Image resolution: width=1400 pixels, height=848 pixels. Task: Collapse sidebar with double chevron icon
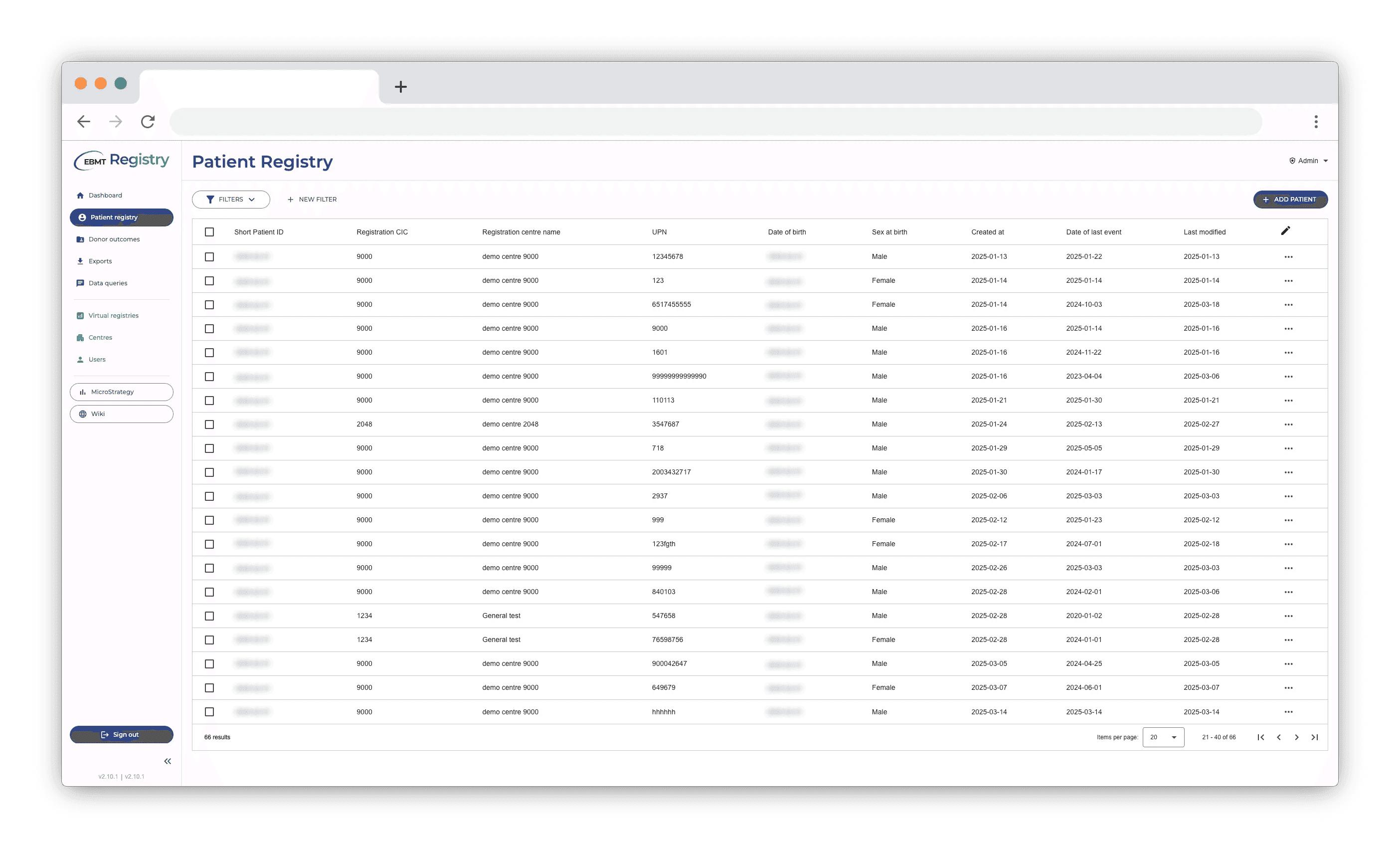click(168, 761)
